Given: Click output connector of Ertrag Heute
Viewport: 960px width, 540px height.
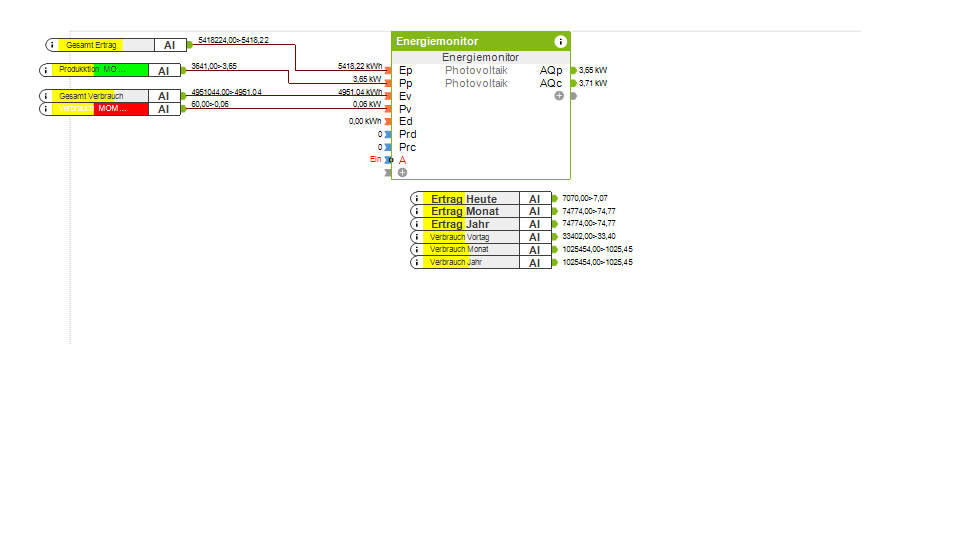Looking at the screenshot, I should coord(555,198).
